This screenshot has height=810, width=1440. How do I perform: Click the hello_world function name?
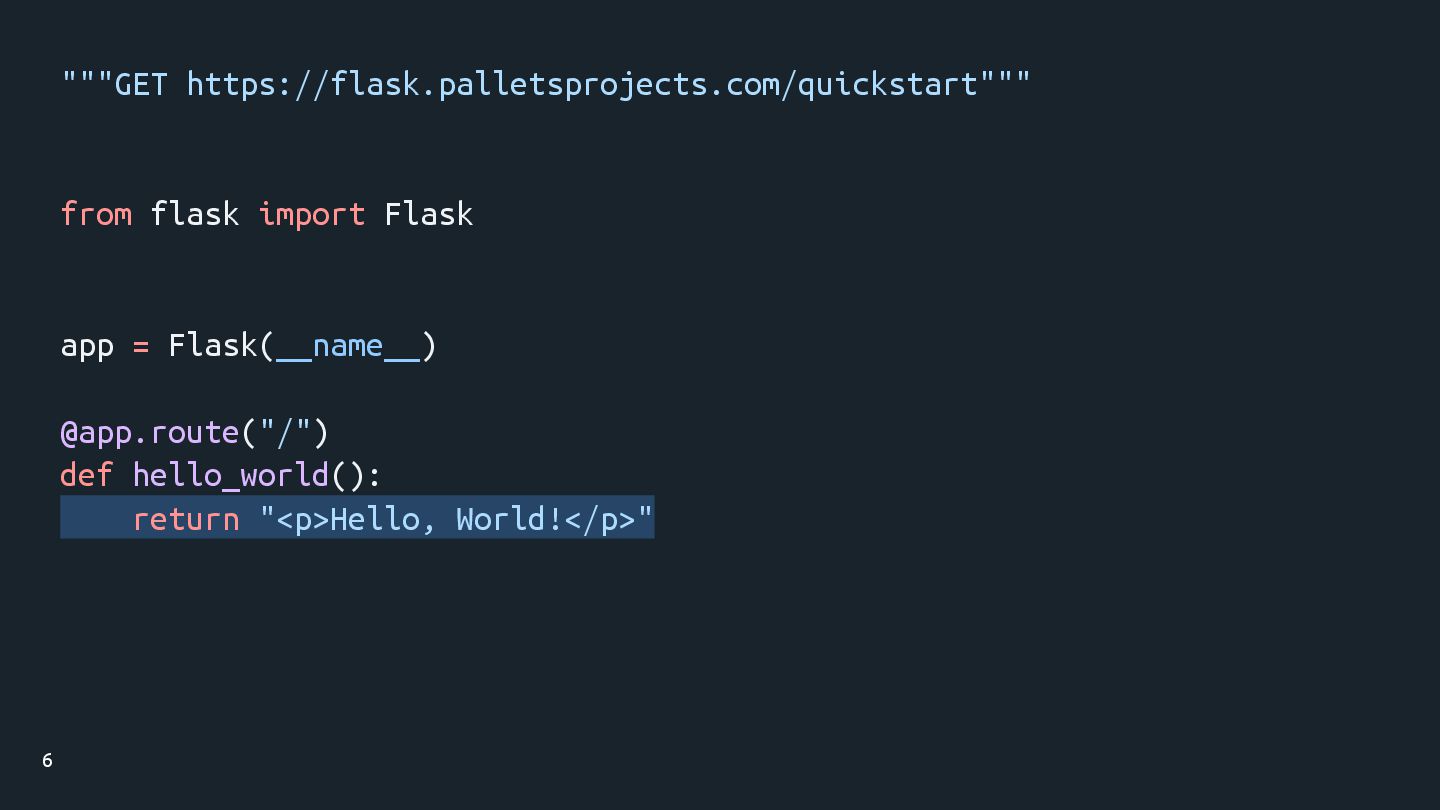point(231,474)
